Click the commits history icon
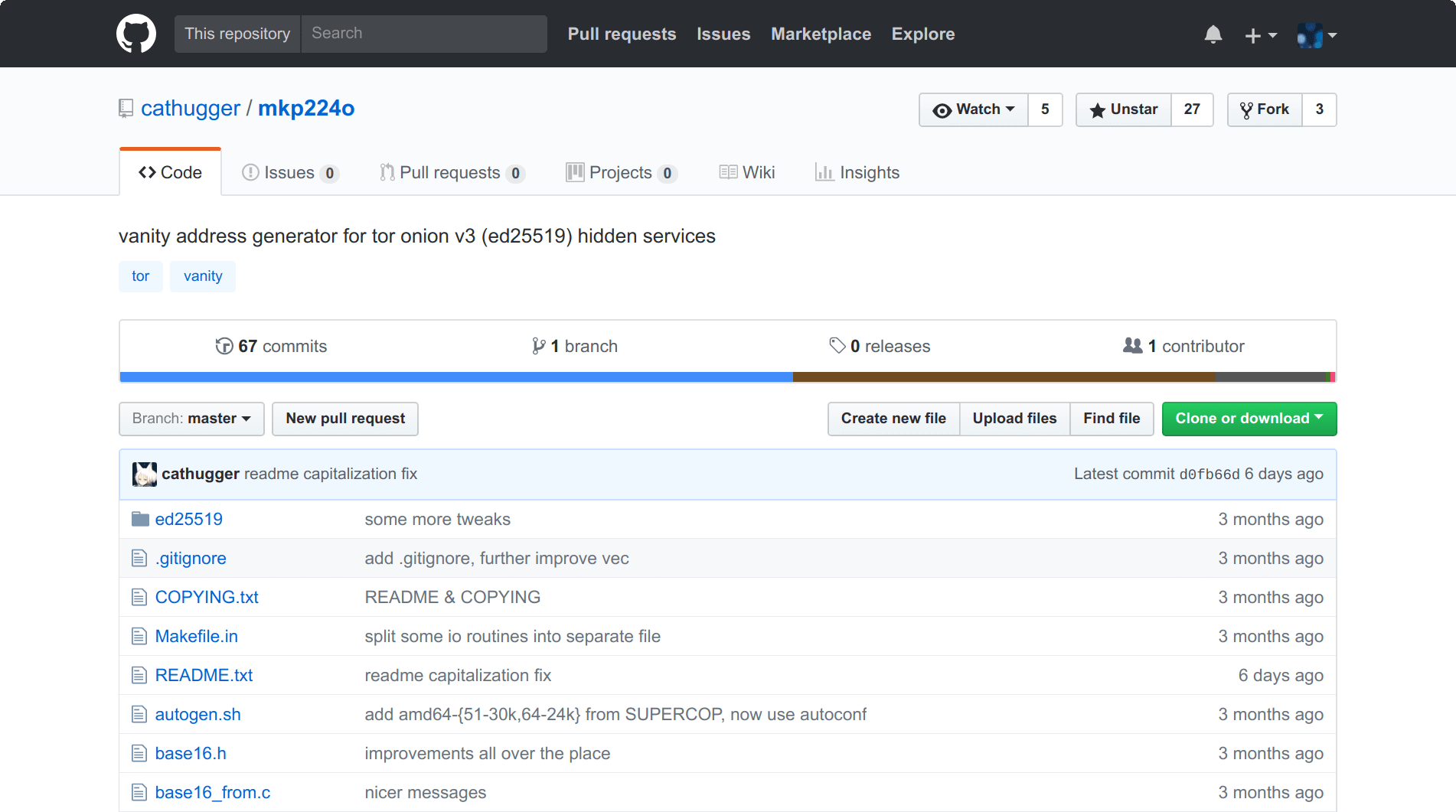Viewport: 1456px width, 812px height. 224,346
